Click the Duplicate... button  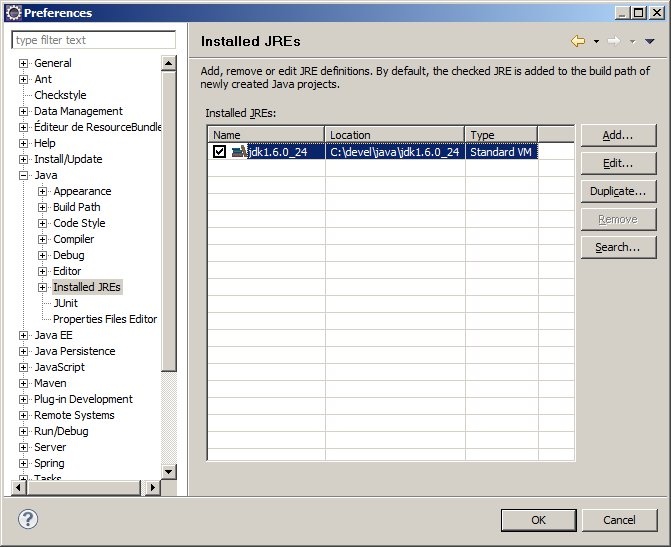coord(617,191)
